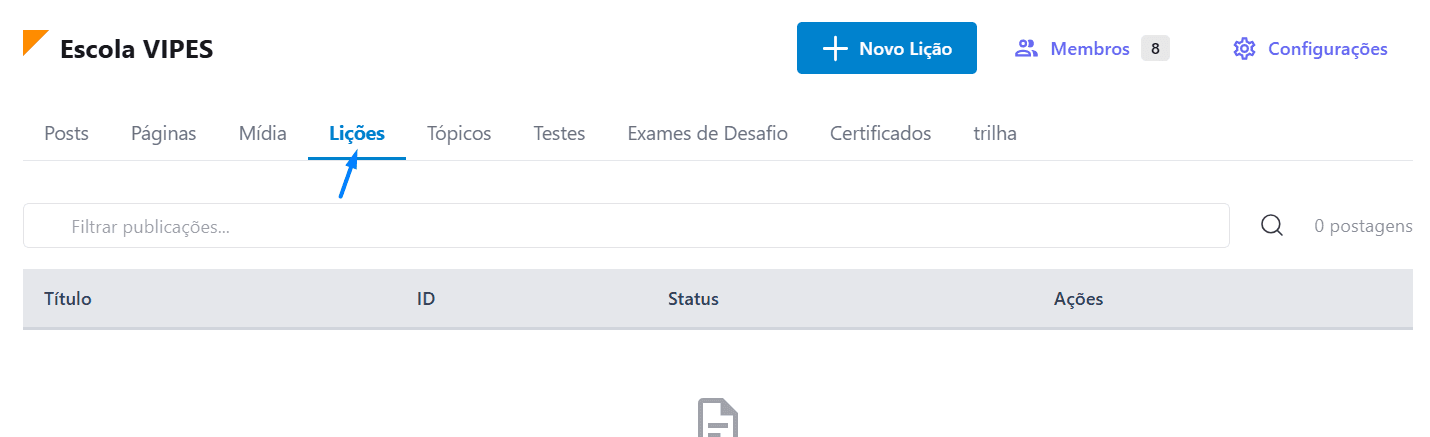1430x437 pixels.
Task: Switch to the Páginas tab
Action: pyautogui.click(x=163, y=133)
